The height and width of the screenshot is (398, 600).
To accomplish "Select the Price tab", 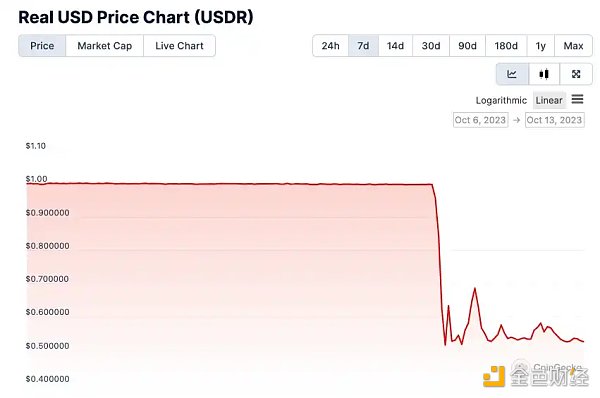I will coord(42,46).
